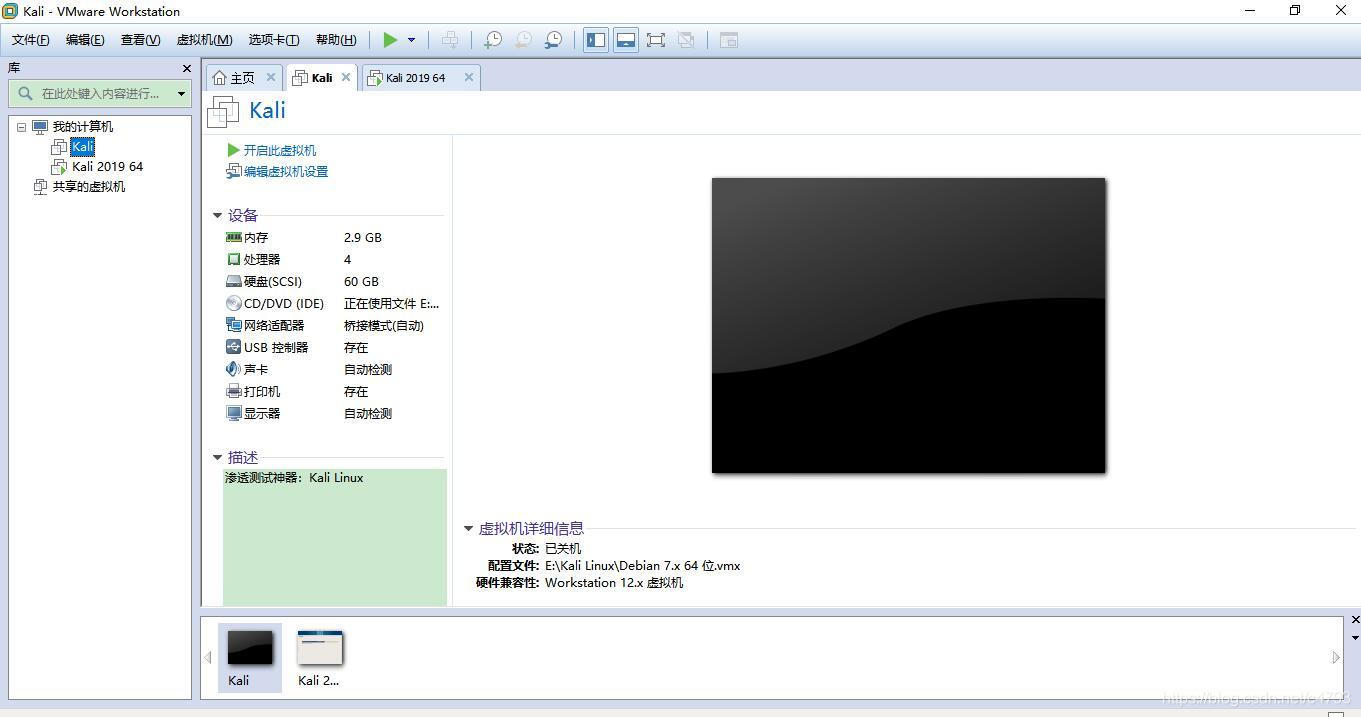Click the 60 GB hard disk value
1361x717 pixels.
click(361, 282)
